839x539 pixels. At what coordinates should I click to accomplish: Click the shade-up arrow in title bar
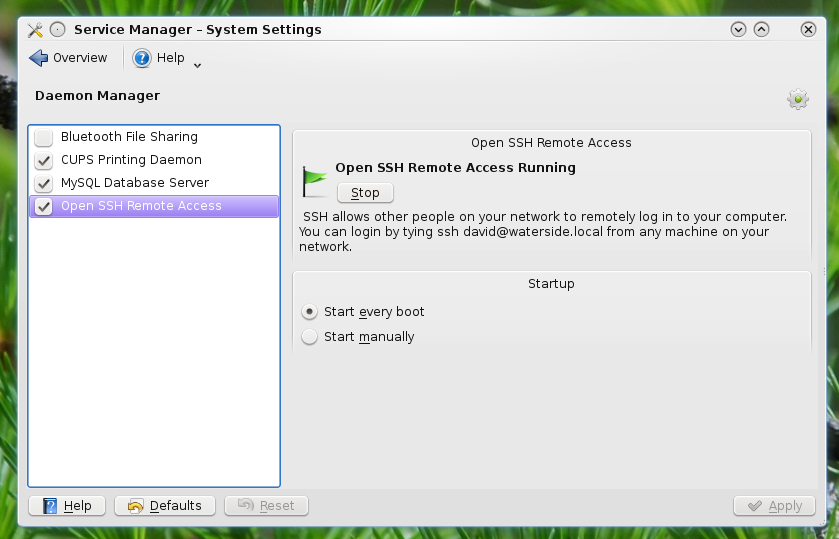coord(761,29)
